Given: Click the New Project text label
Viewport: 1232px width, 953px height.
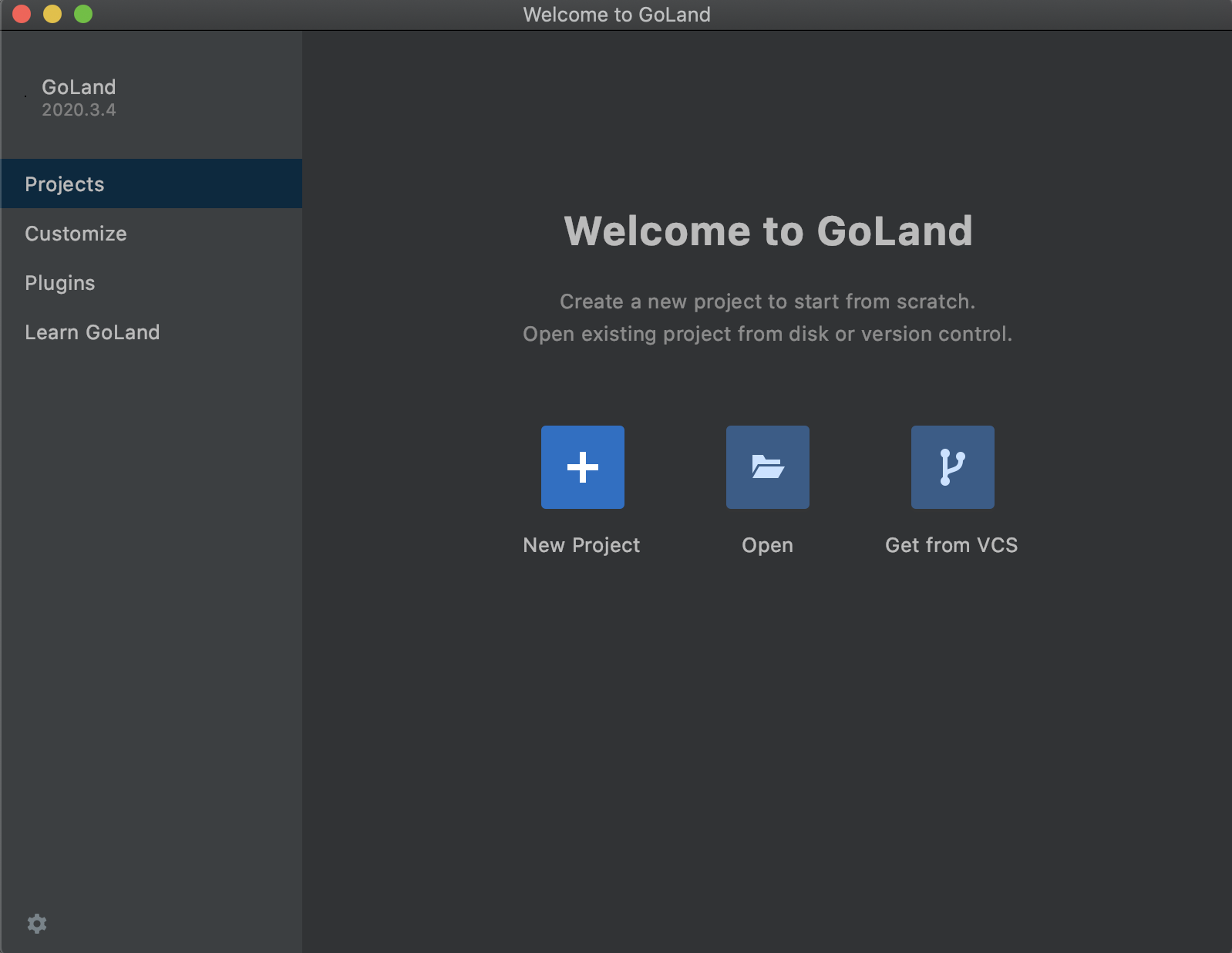Looking at the screenshot, I should (x=581, y=545).
